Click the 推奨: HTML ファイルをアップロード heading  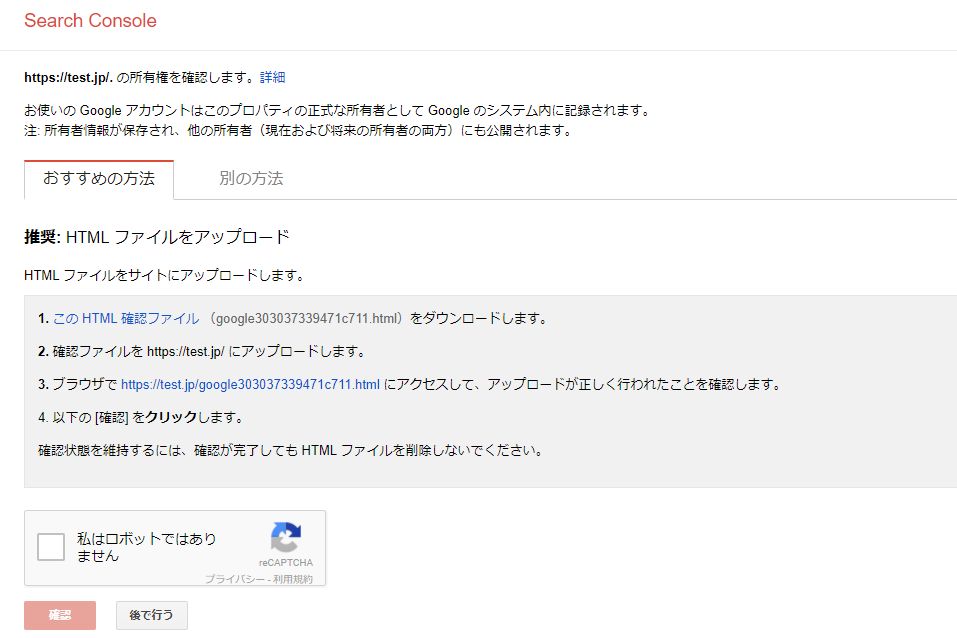157,237
